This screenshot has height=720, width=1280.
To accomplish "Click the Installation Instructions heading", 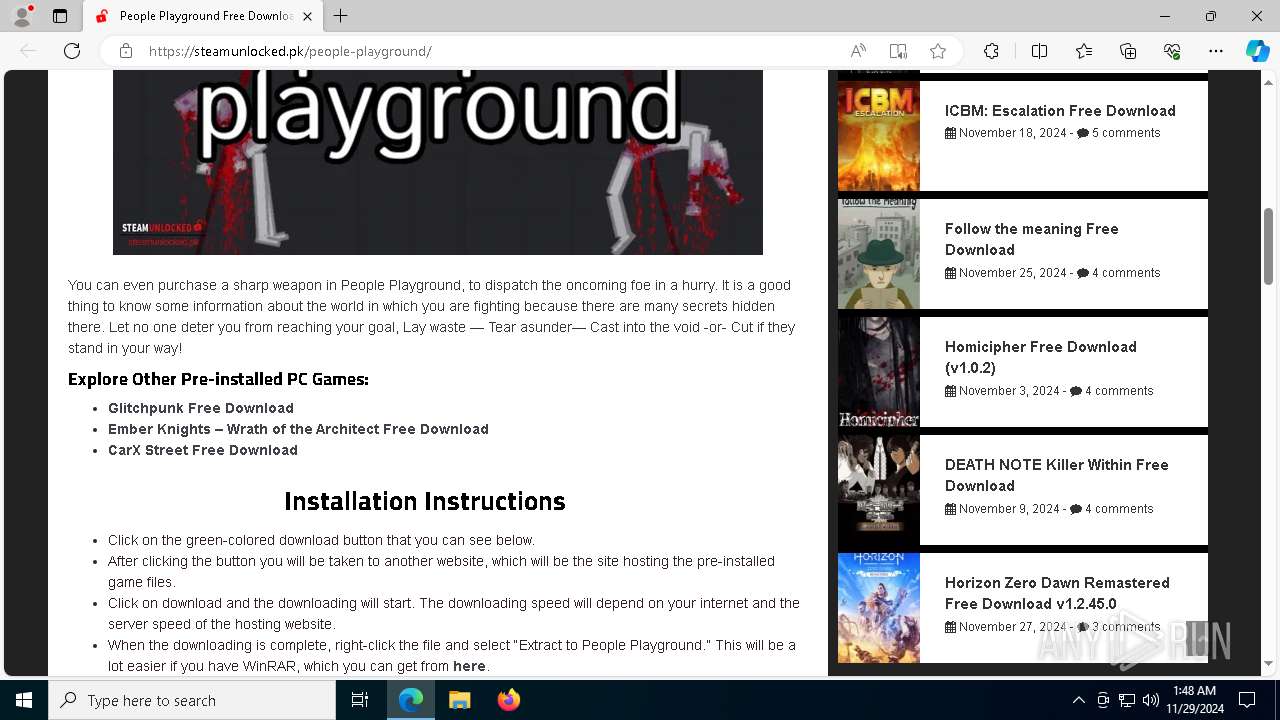I will coord(425,501).
